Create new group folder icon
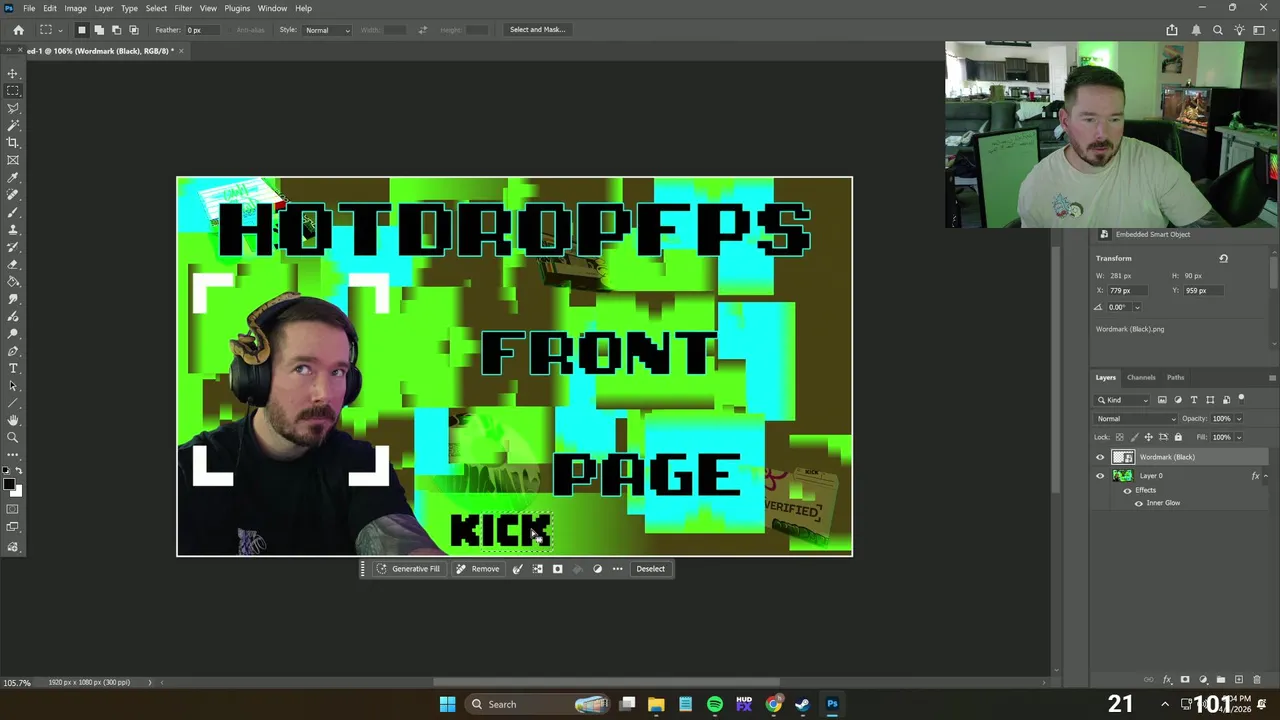 1221,680
